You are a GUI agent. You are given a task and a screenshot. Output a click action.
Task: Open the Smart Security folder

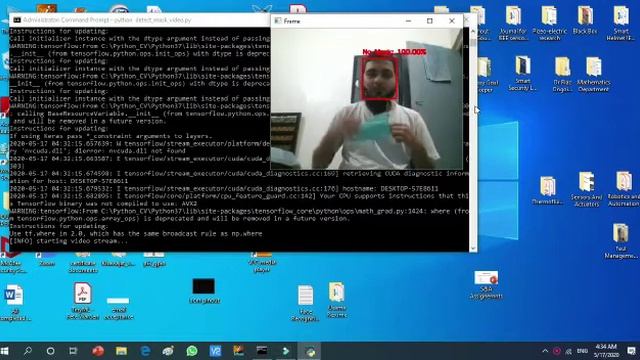523,74
